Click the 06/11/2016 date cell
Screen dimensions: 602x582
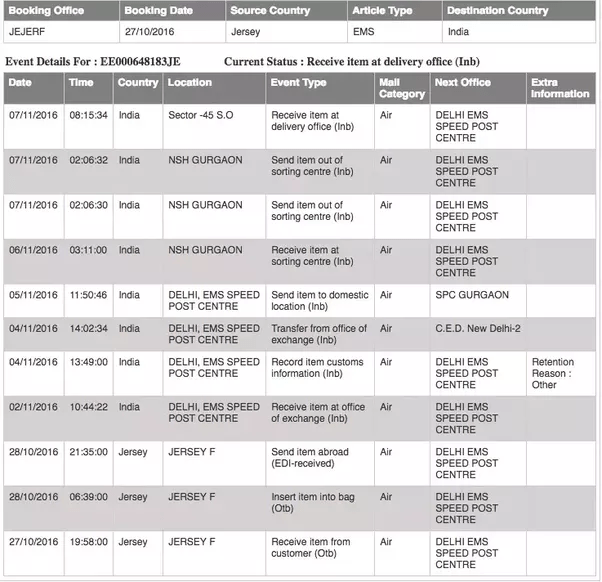34,261
